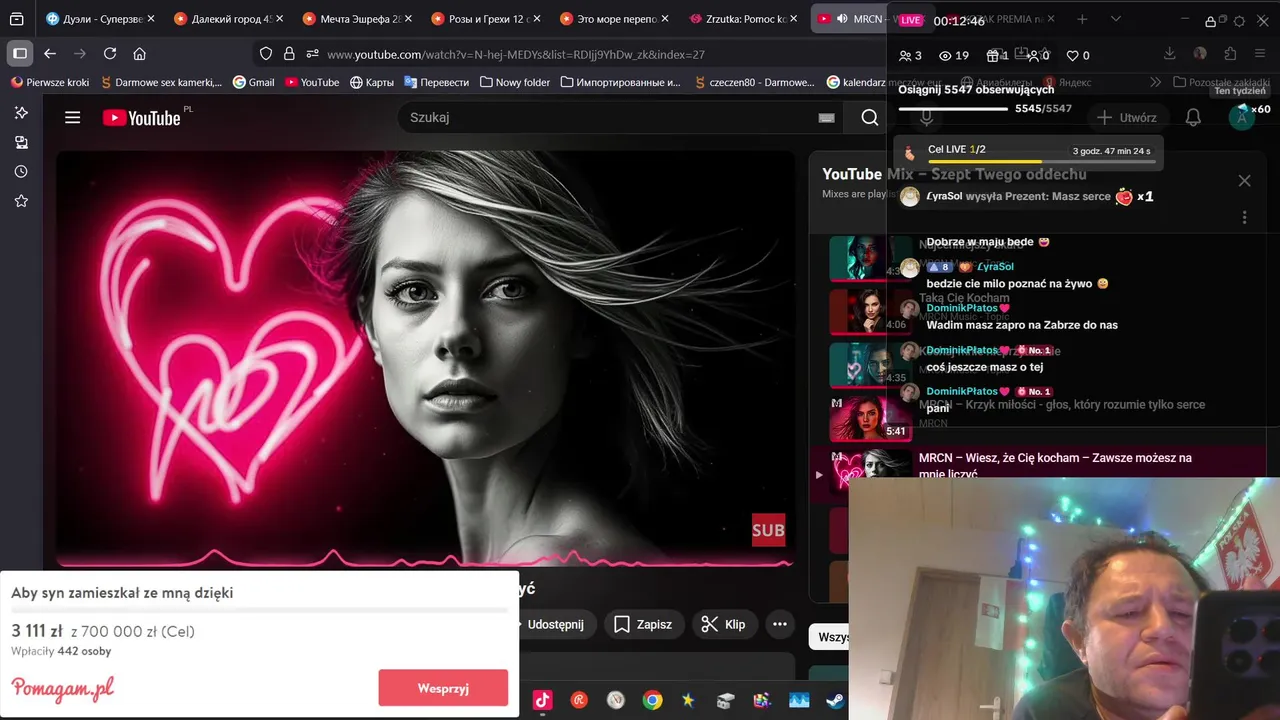Click the Wszystkie filter chip
Image resolution: width=1280 pixels, height=720 pixels.
pos(829,637)
